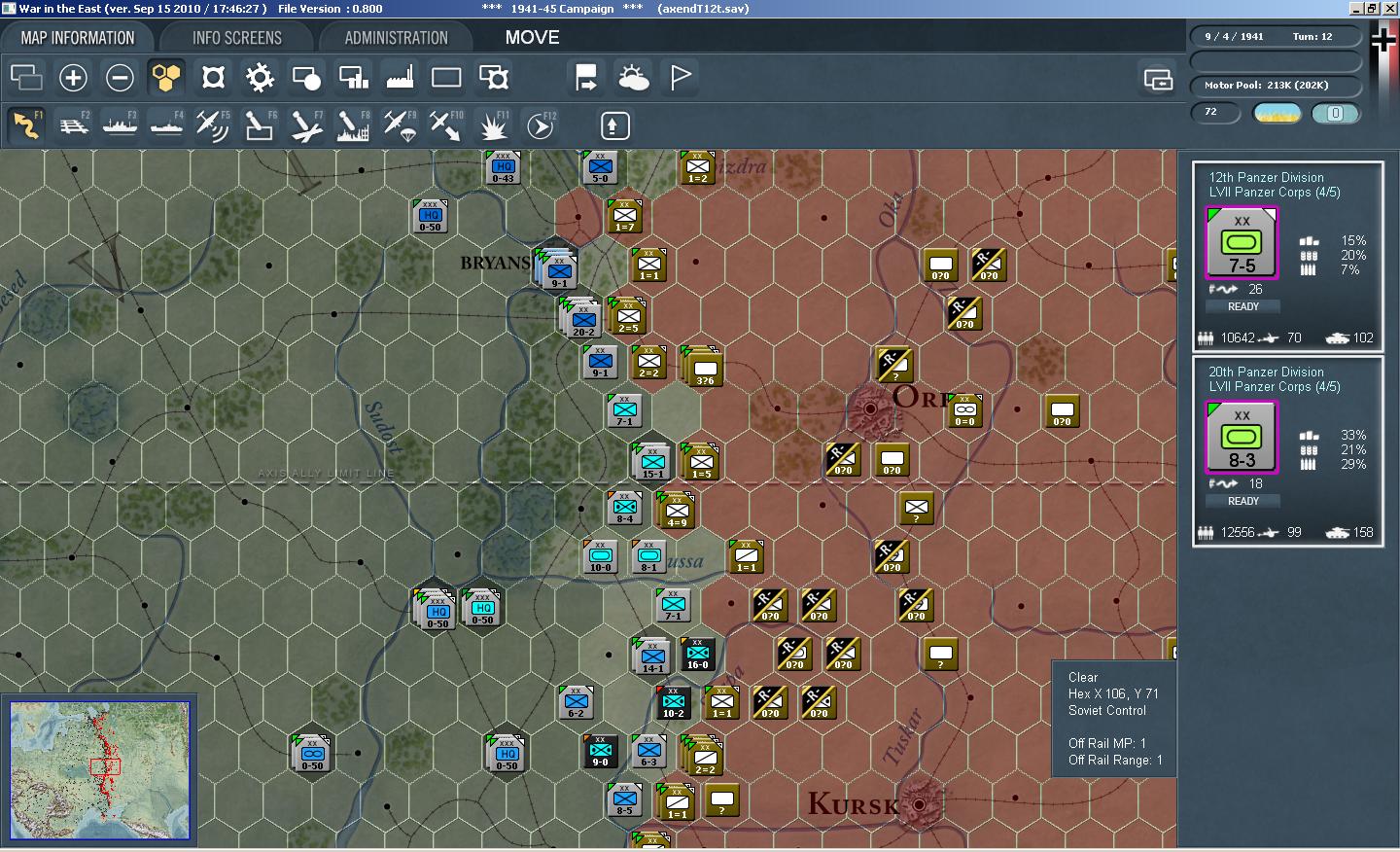This screenshot has height=852, width=1400.
Task: Click the German cross side indicator
Action: click(x=1383, y=39)
